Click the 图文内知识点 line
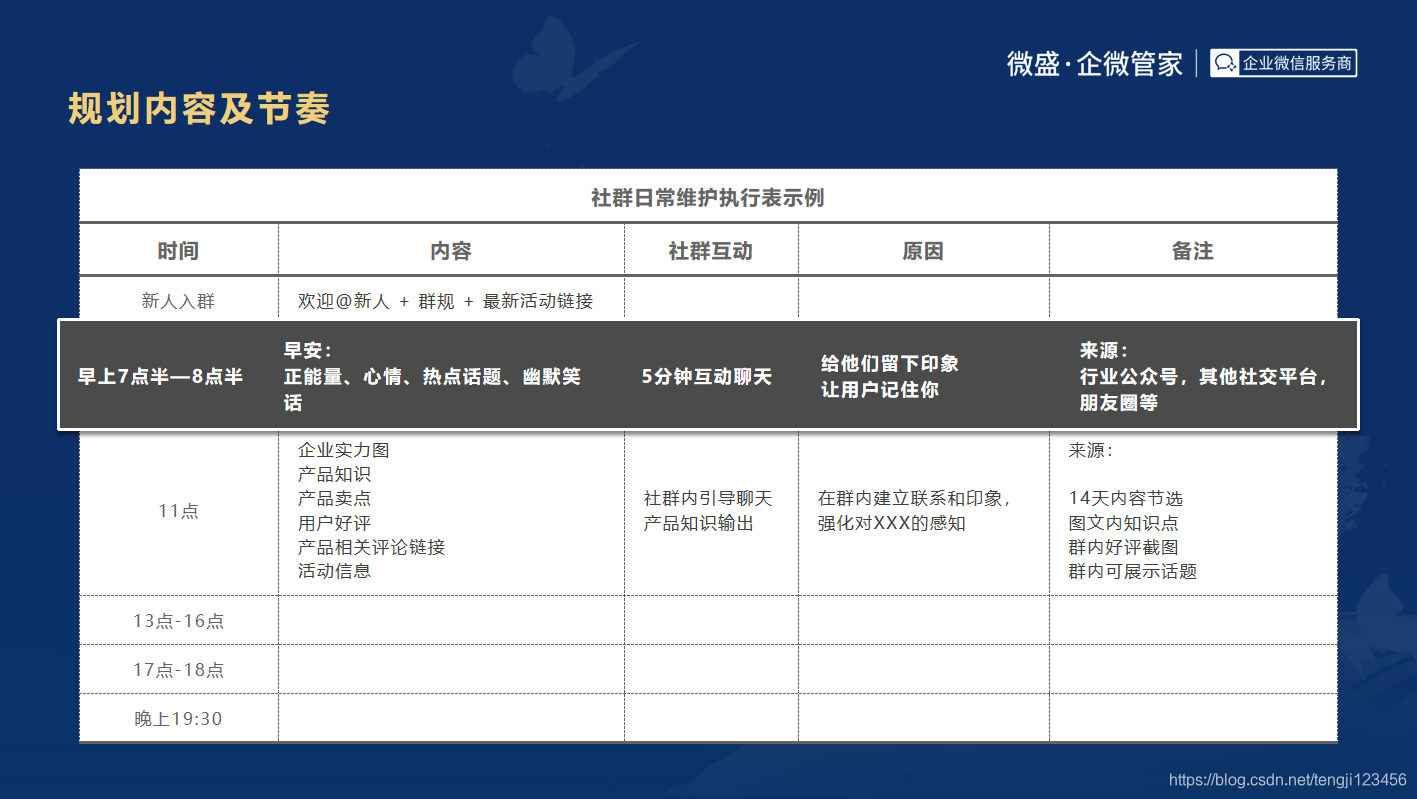 pyautogui.click(x=1123, y=523)
